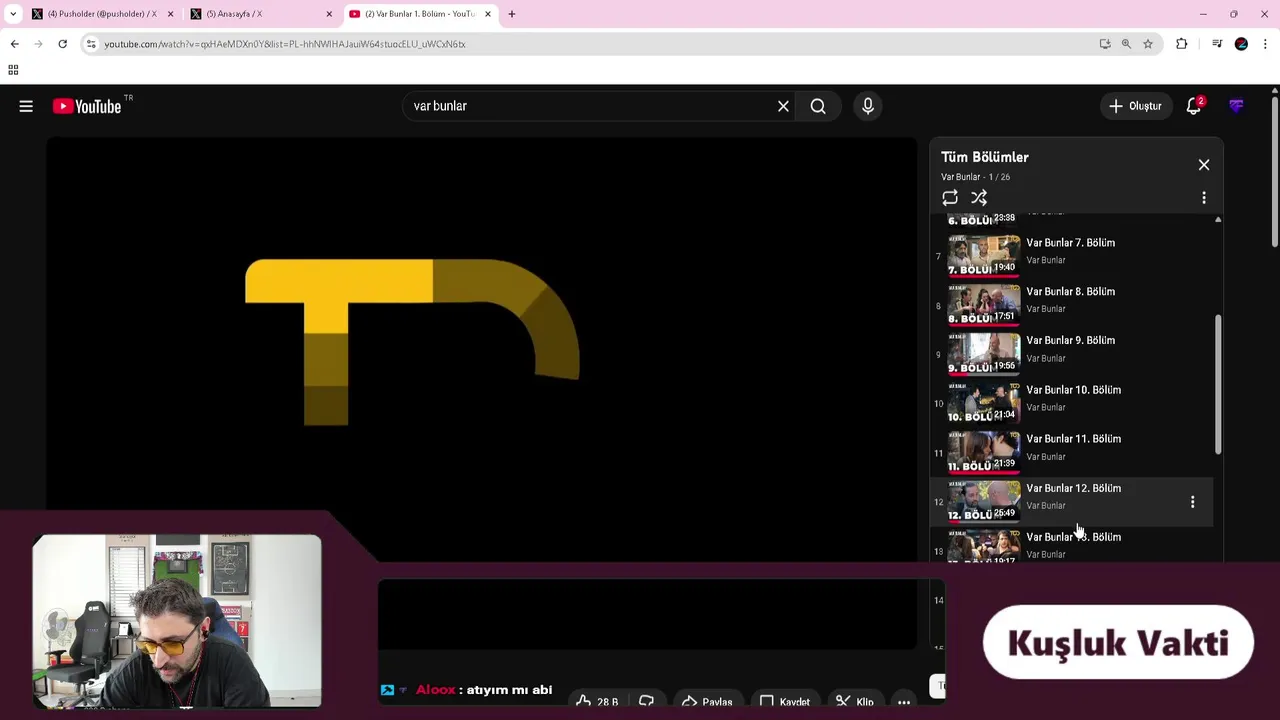
Task: Switch to the Pusholder (@pusholder) / X tab
Action: coord(102,14)
